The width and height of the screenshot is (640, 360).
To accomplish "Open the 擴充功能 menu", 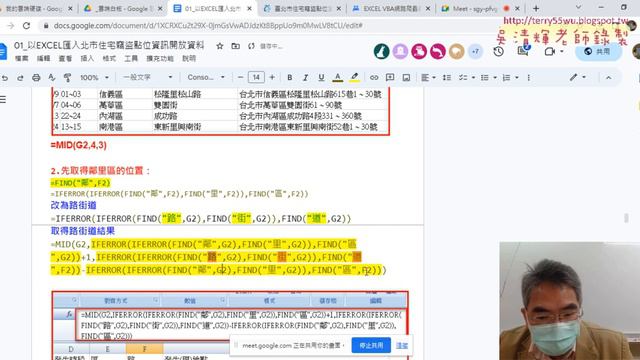I will coord(160,58).
